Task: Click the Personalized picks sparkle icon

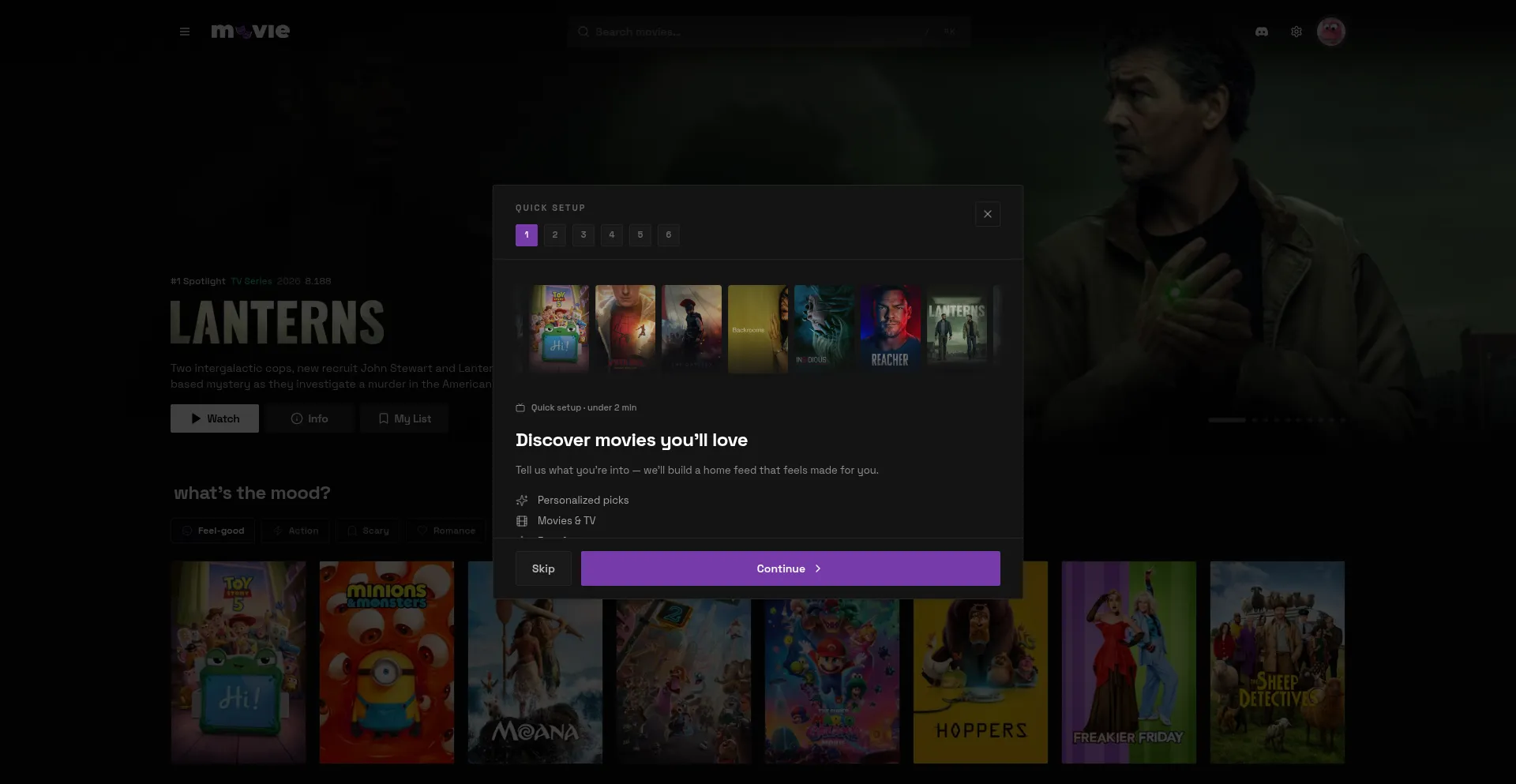Action: tap(522, 501)
